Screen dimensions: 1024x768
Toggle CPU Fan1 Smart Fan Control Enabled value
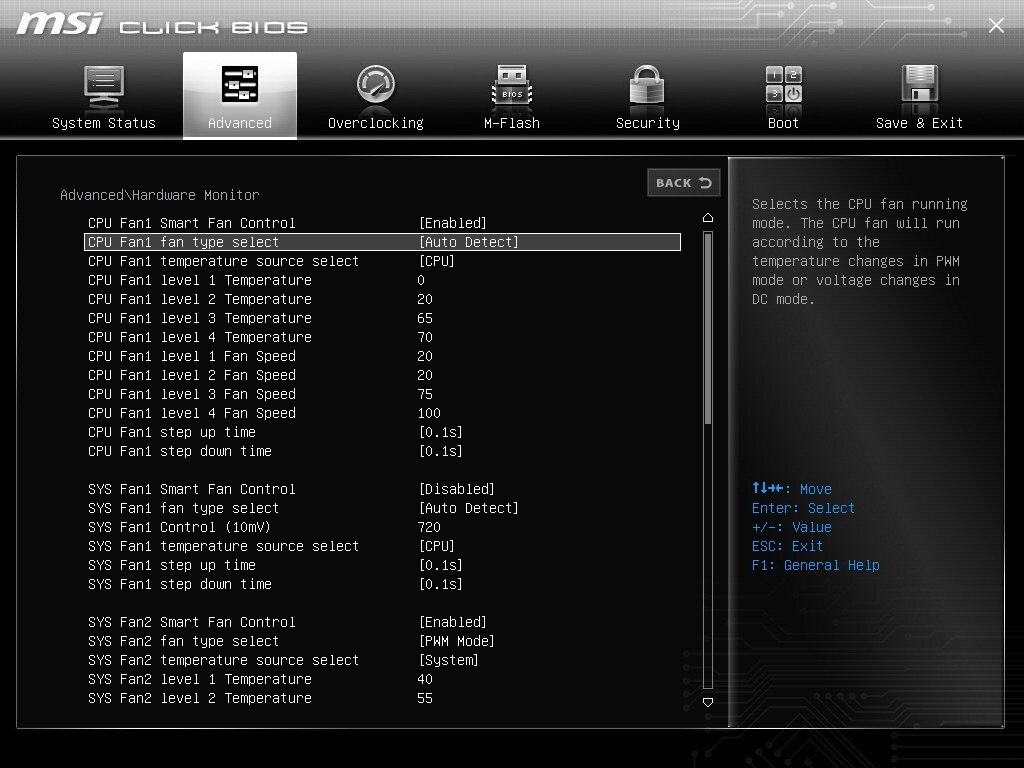pos(453,223)
